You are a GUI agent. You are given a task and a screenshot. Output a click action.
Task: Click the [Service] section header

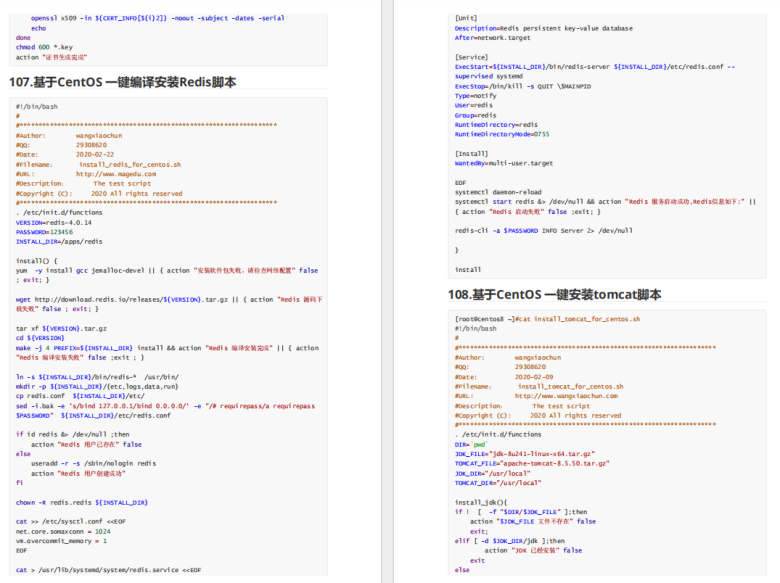(x=472, y=57)
